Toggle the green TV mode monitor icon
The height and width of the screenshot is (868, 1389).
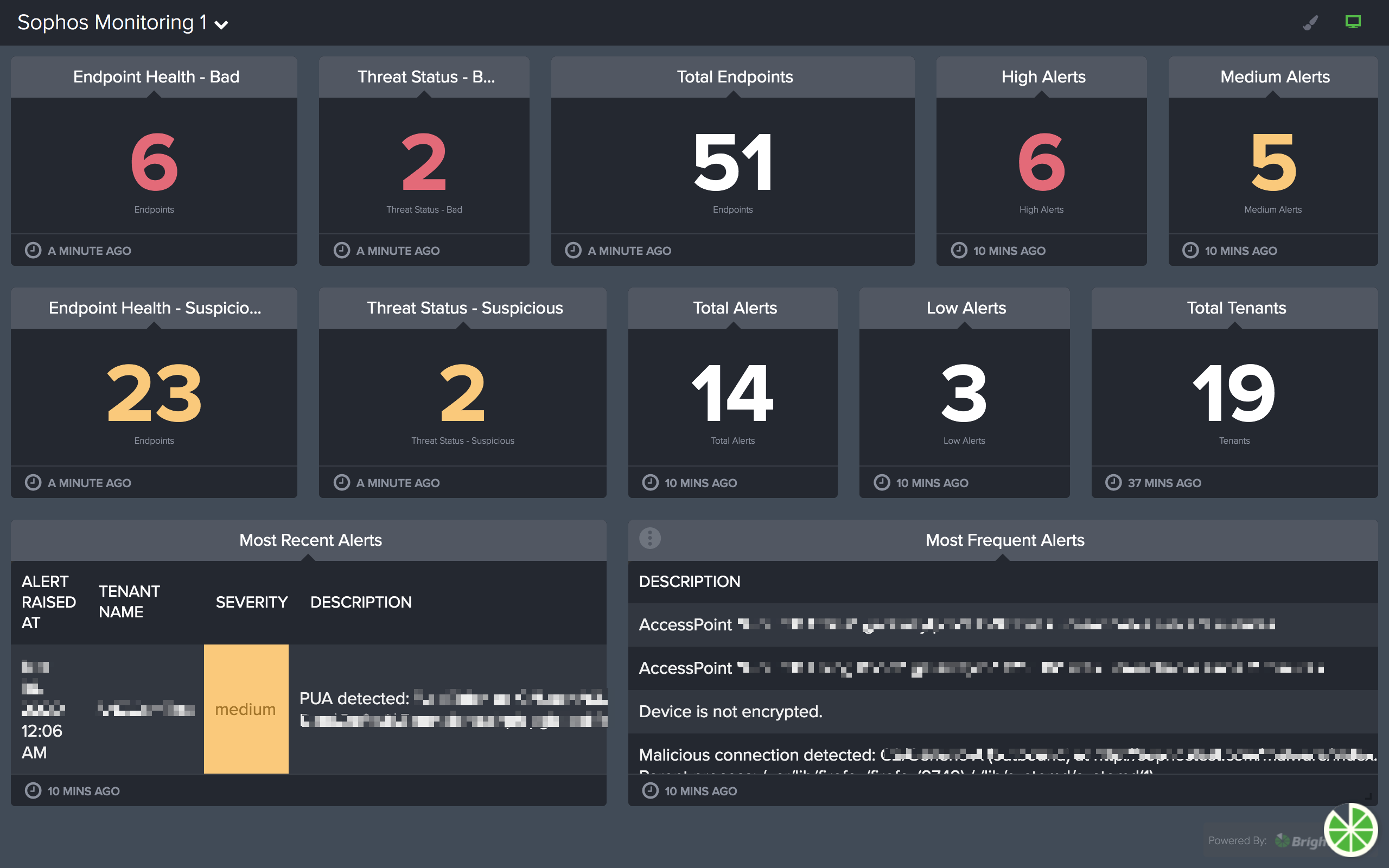[1353, 22]
